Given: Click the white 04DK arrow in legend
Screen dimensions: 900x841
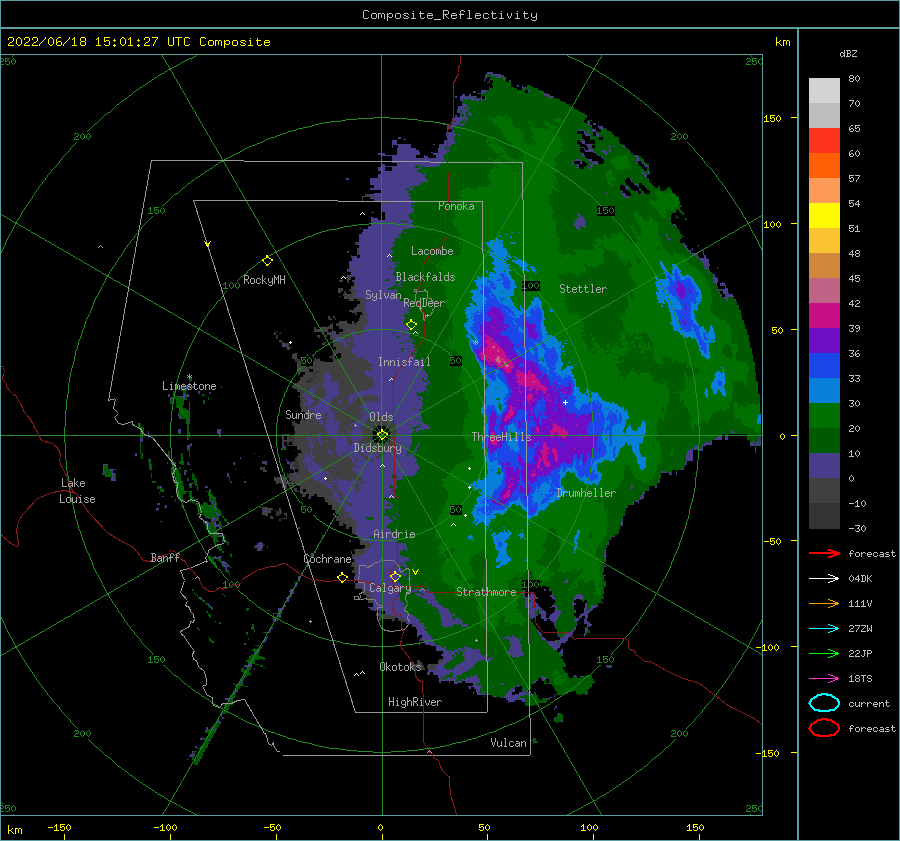Looking at the screenshot, I should (824, 578).
